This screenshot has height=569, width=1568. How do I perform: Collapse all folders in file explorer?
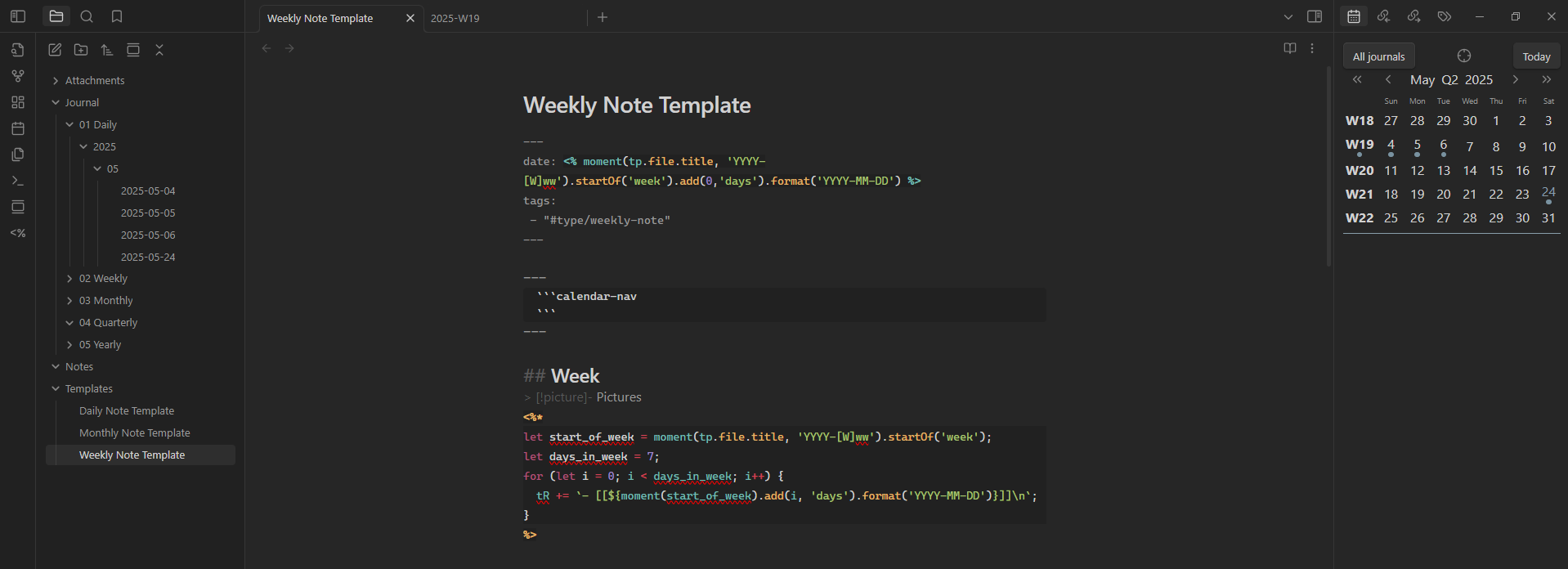[x=159, y=50]
